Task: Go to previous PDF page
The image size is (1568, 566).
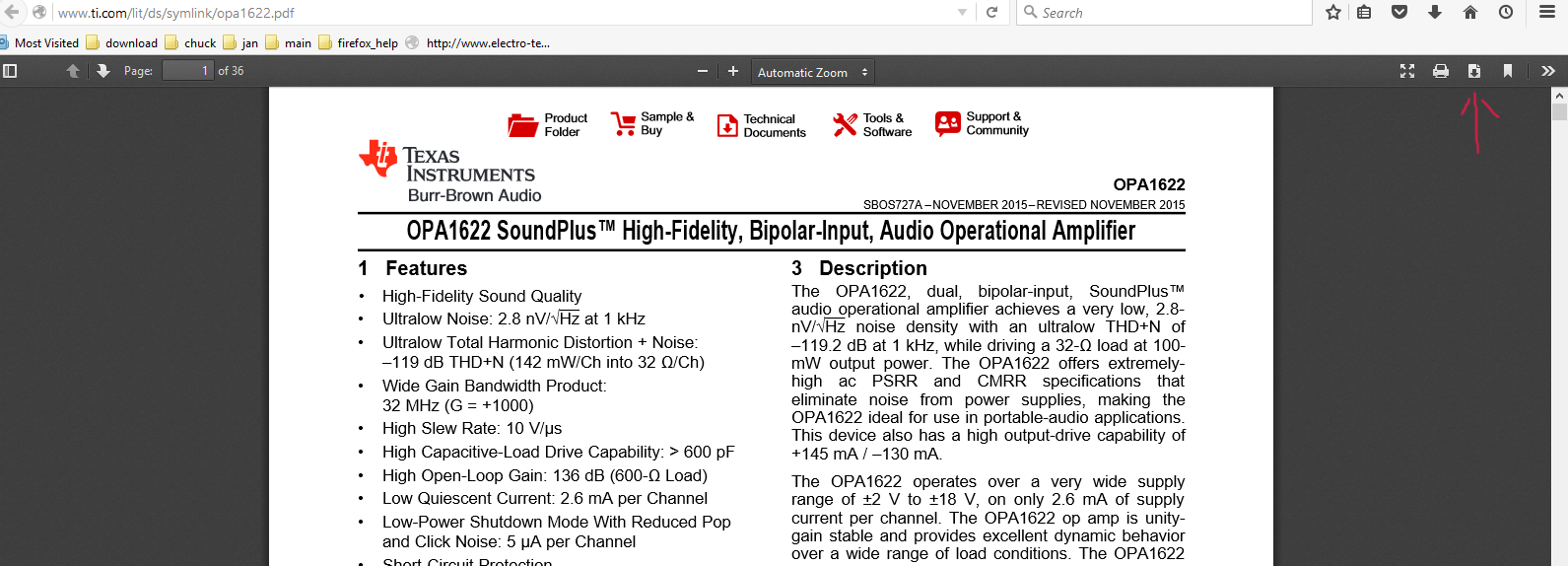Action: coord(73,71)
